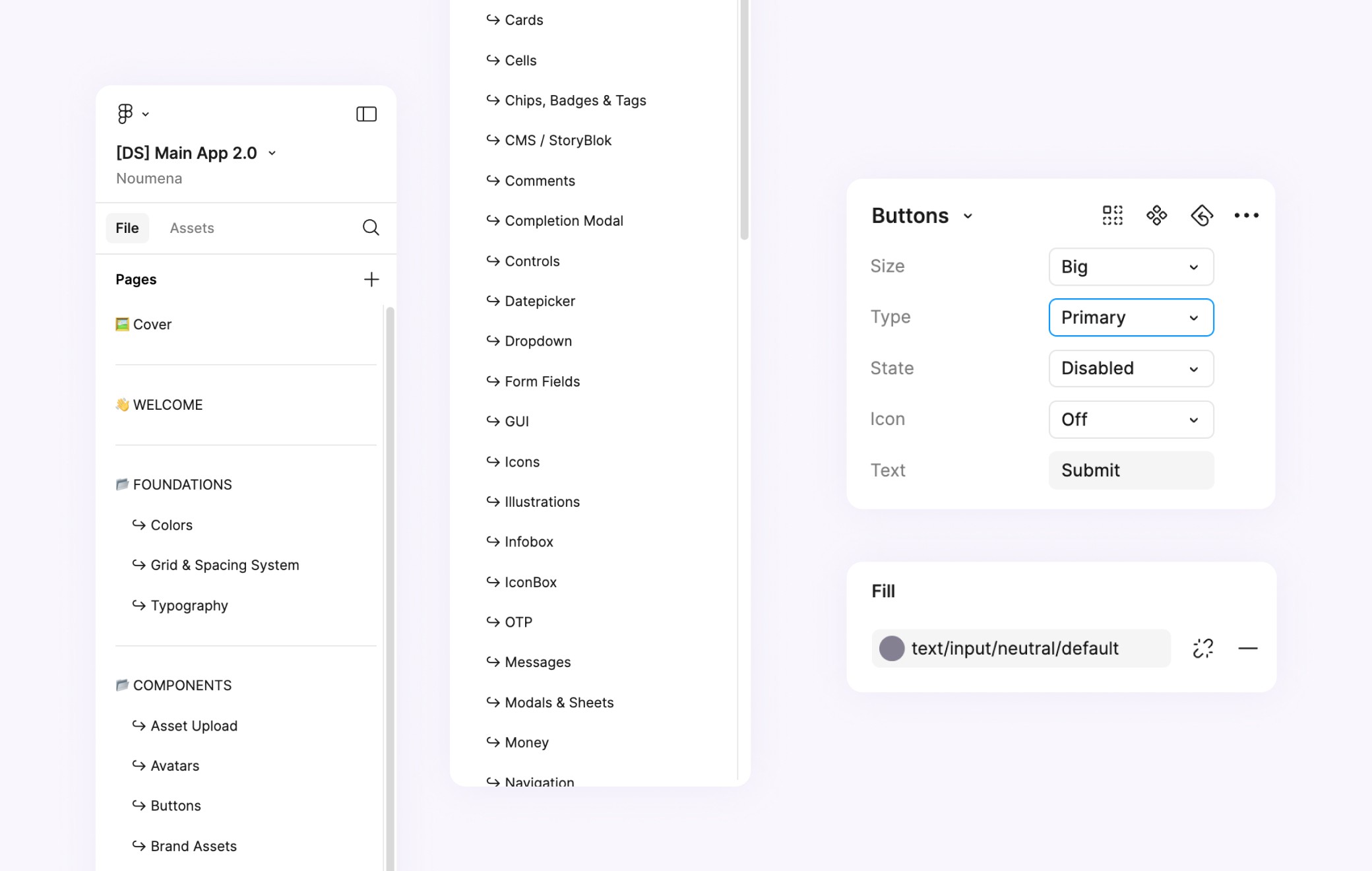Click the Text field containing Submit

[x=1131, y=470]
